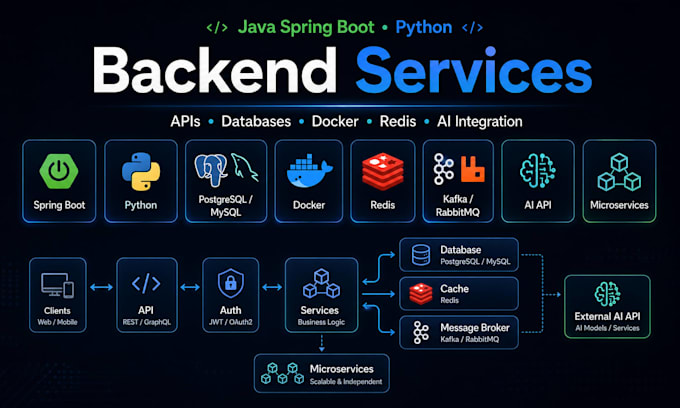Viewport: 680px width, 408px height.
Task: Click the 'Kafka / RabbitMQ' label in the top-row card
Action: 458,206
